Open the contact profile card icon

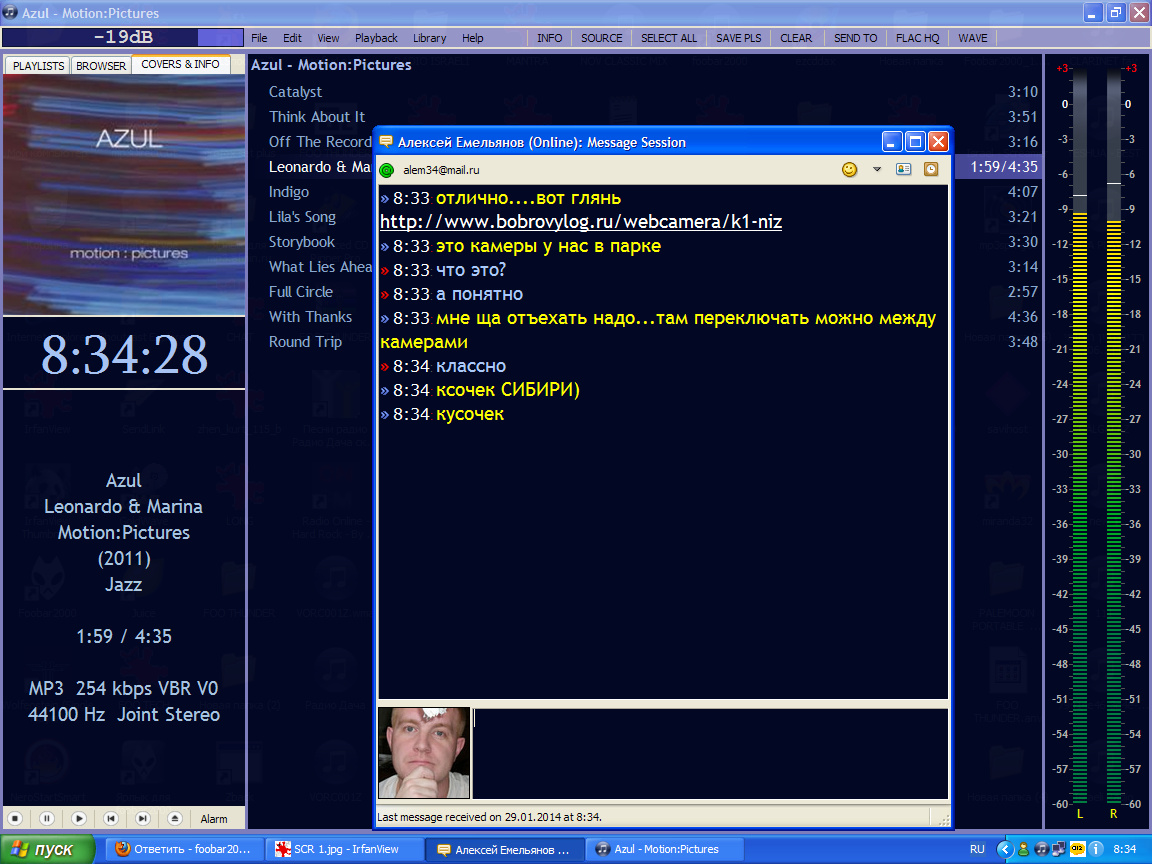point(903,170)
